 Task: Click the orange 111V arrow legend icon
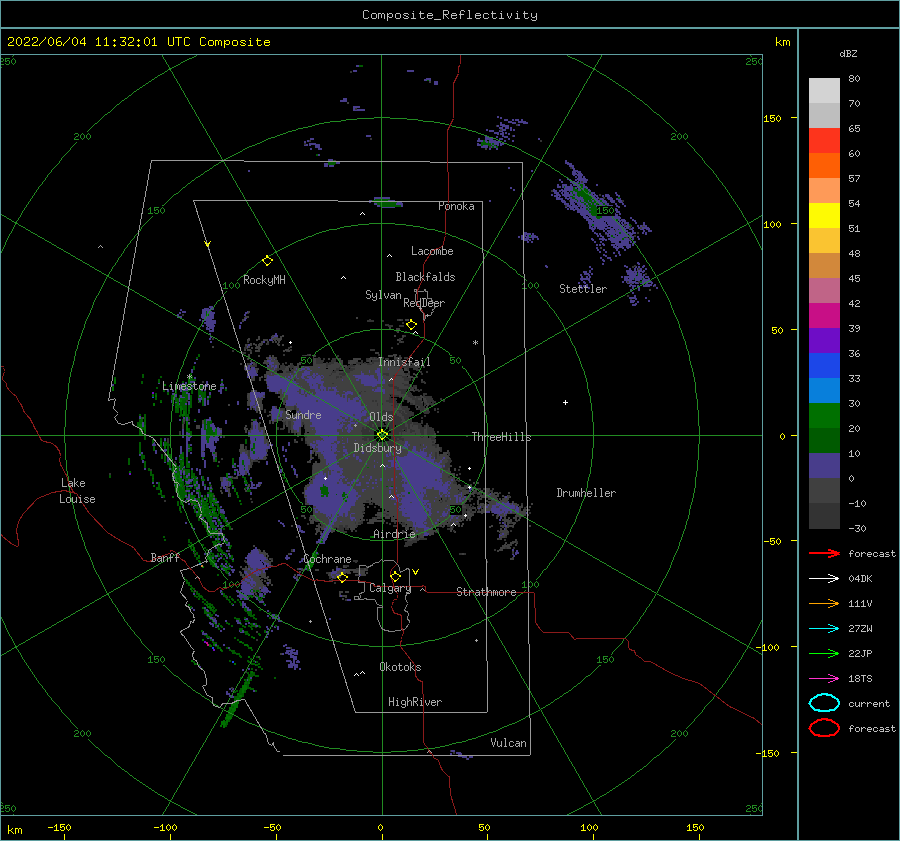tap(824, 603)
